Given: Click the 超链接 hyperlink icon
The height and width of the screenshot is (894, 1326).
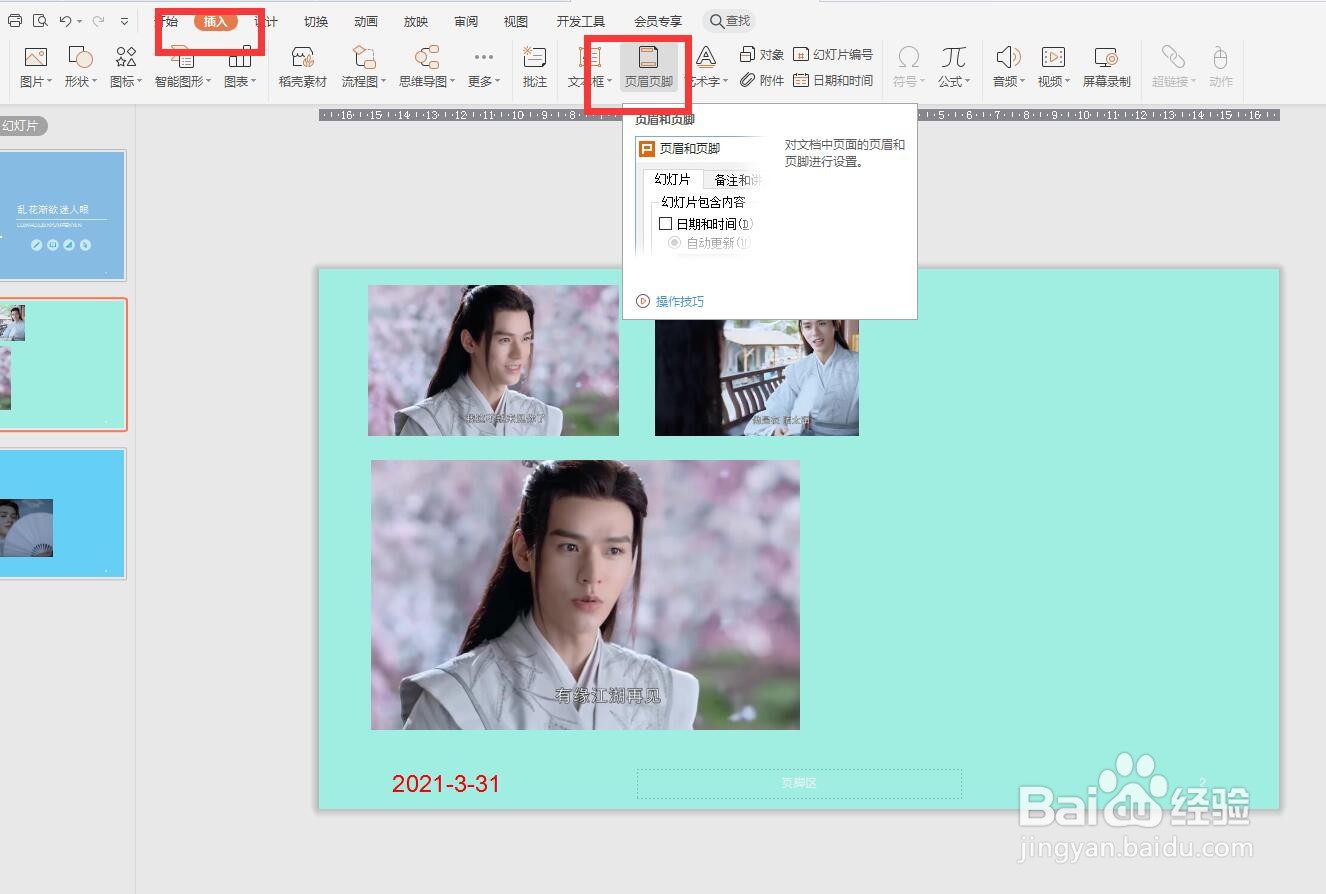Looking at the screenshot, I should pyautogui.click(x=1173, y=57).
